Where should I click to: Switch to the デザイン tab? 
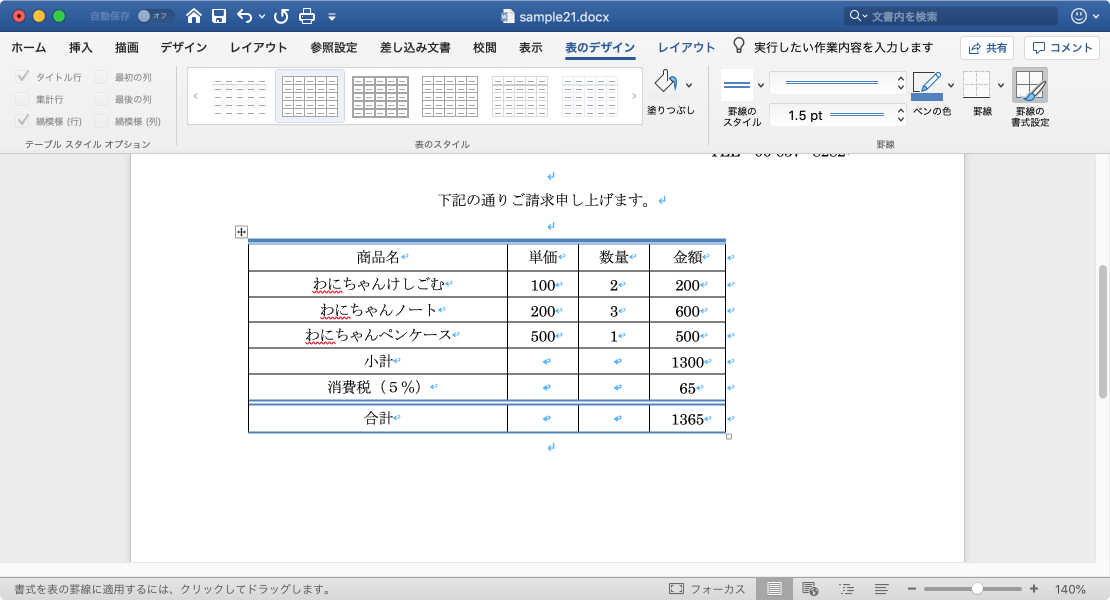tap(184, 47)
